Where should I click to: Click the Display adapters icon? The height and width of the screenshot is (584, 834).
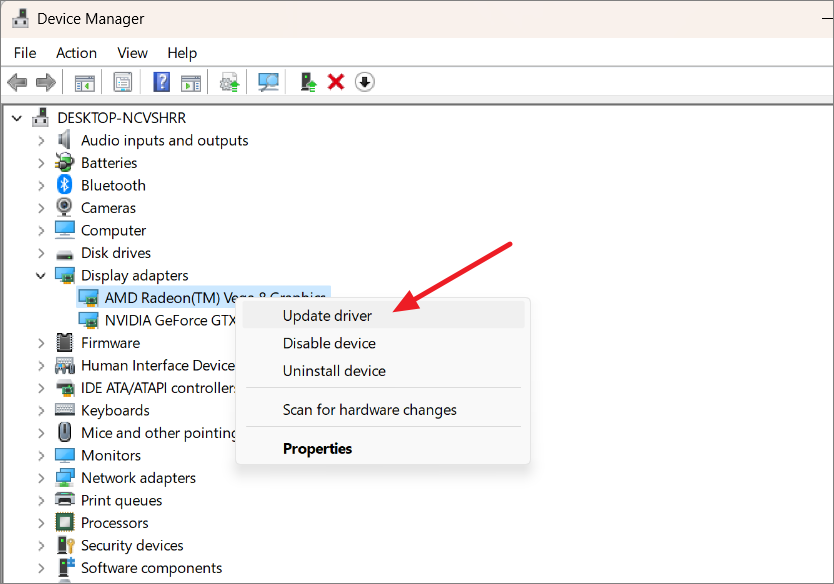(x=65, y=275)
